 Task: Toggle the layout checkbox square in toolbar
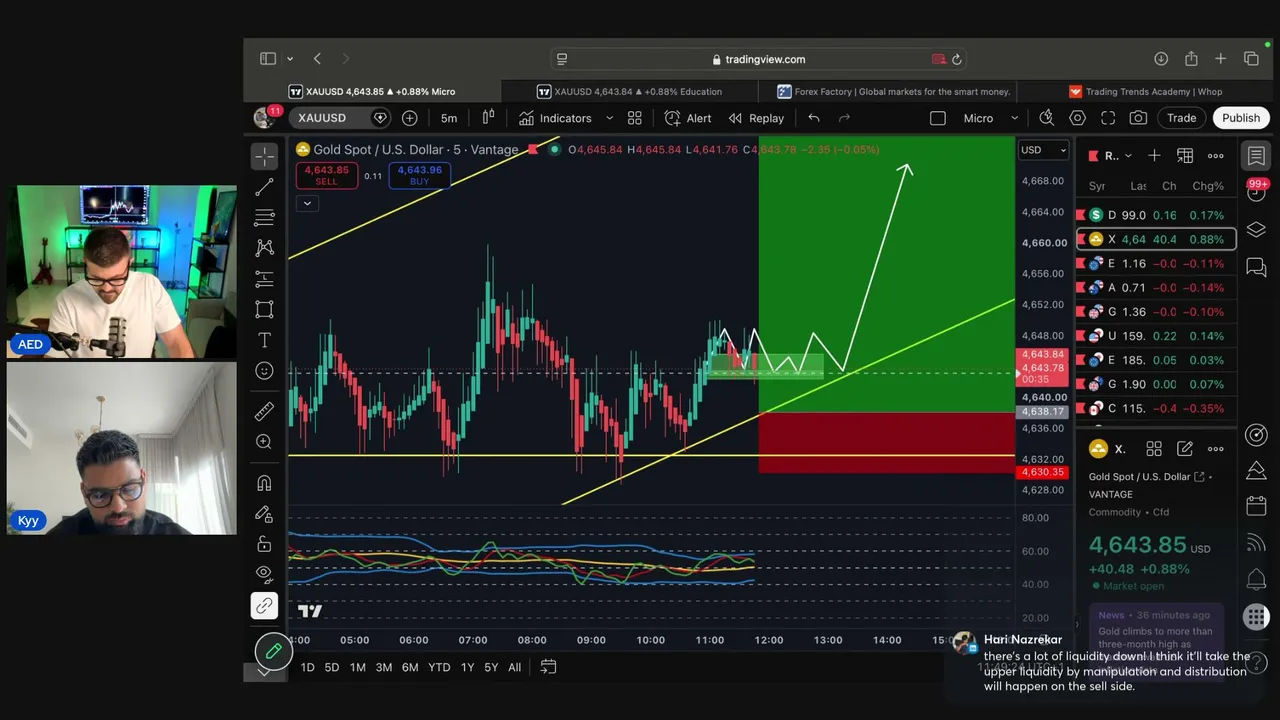click(938, 118)
